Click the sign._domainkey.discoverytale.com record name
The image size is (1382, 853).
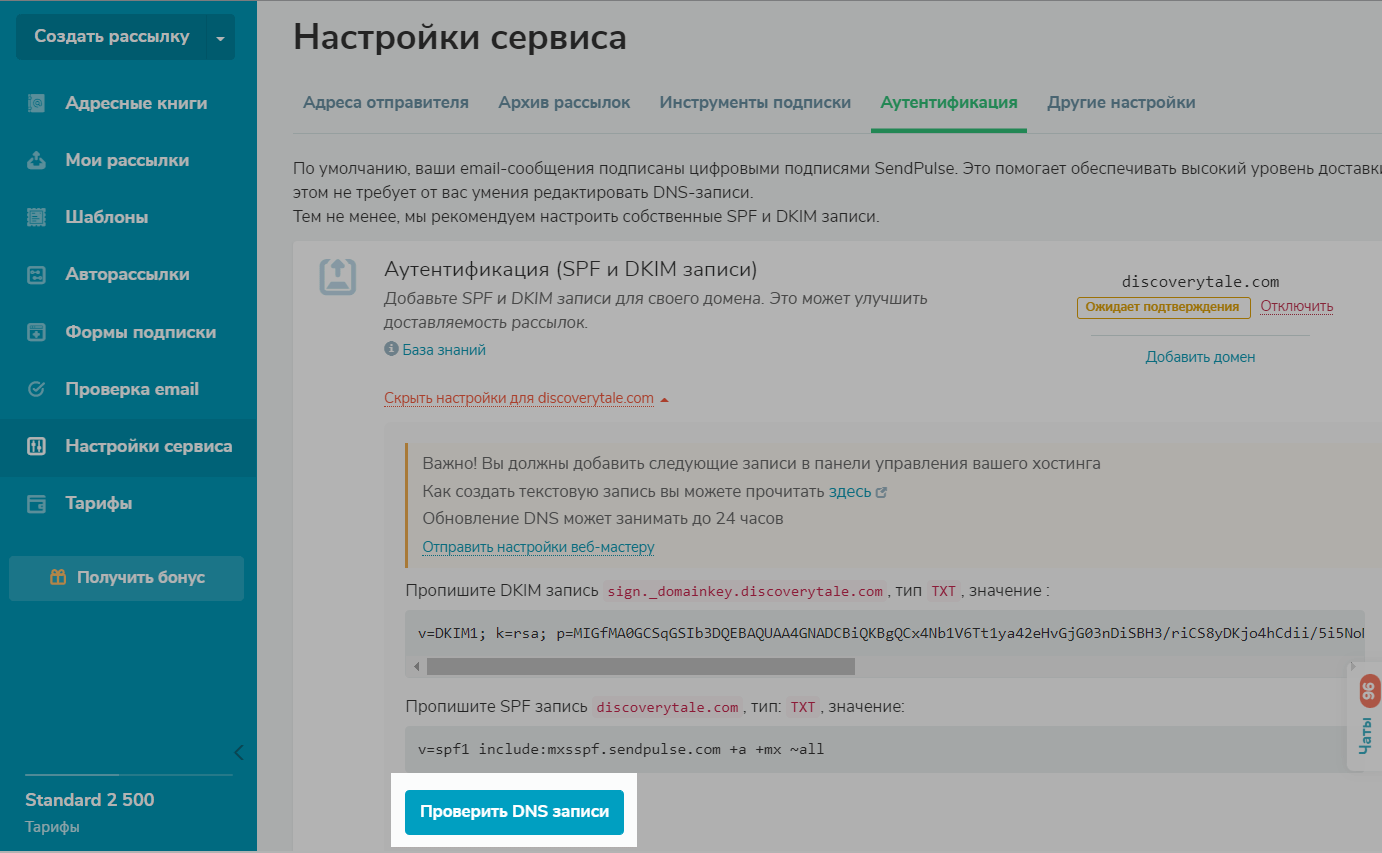pos(747,591)
